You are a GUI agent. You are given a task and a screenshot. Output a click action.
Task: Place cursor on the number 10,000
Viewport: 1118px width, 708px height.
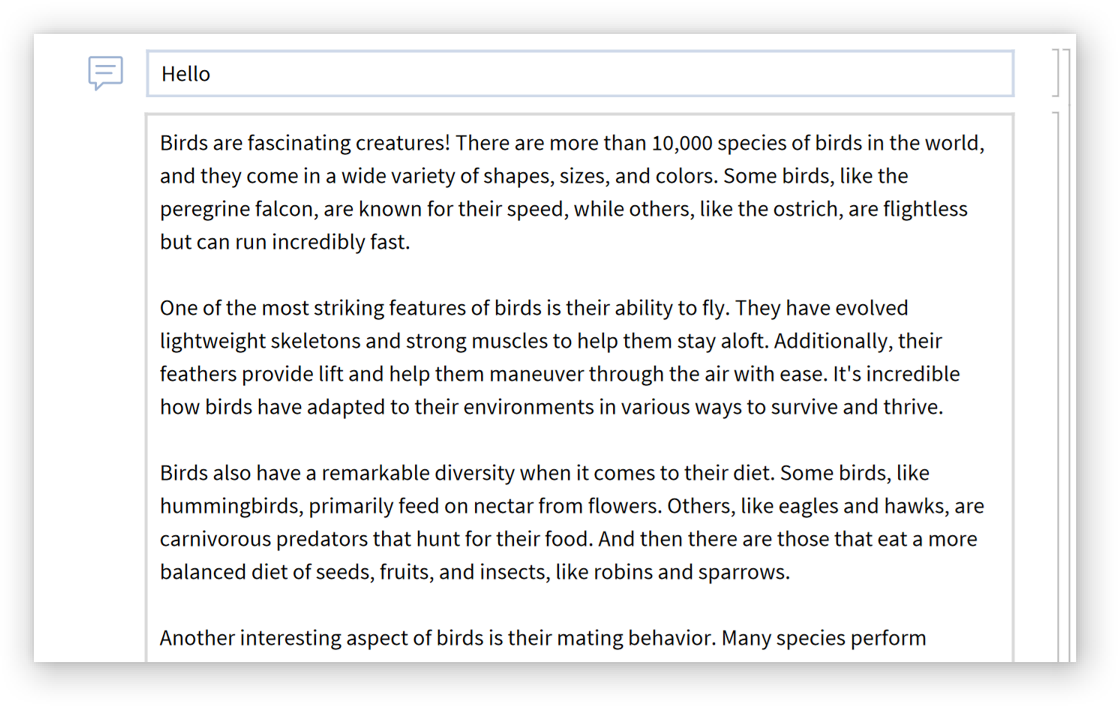click(681, 143)
